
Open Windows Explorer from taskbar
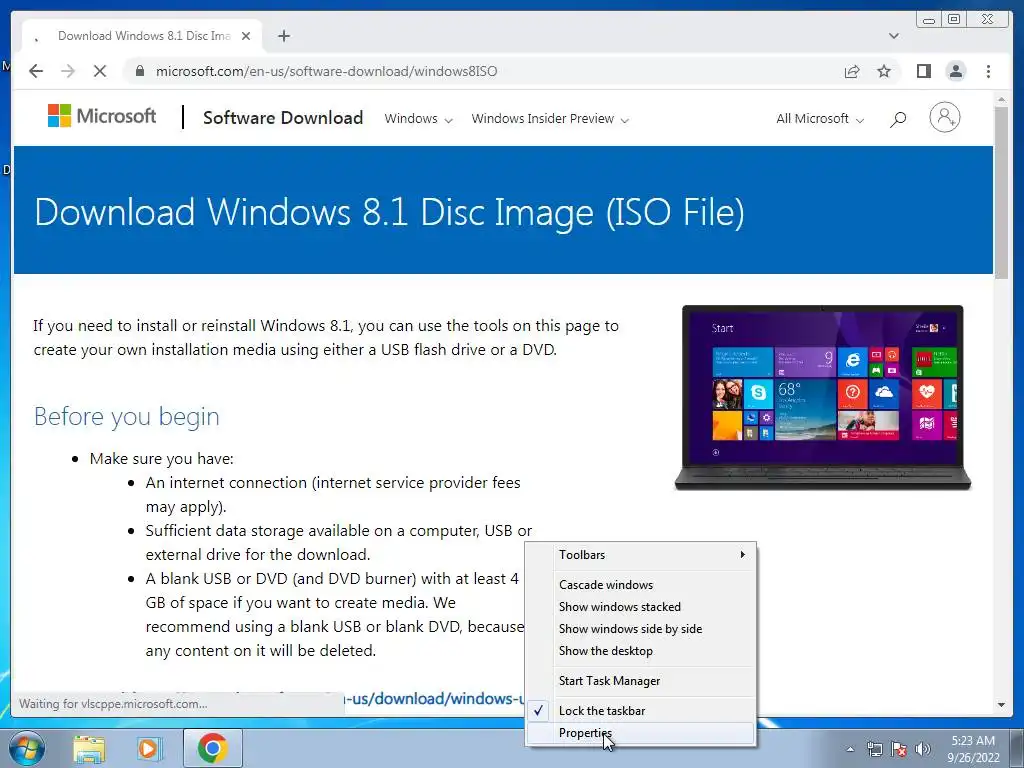[x=89, y=749]
